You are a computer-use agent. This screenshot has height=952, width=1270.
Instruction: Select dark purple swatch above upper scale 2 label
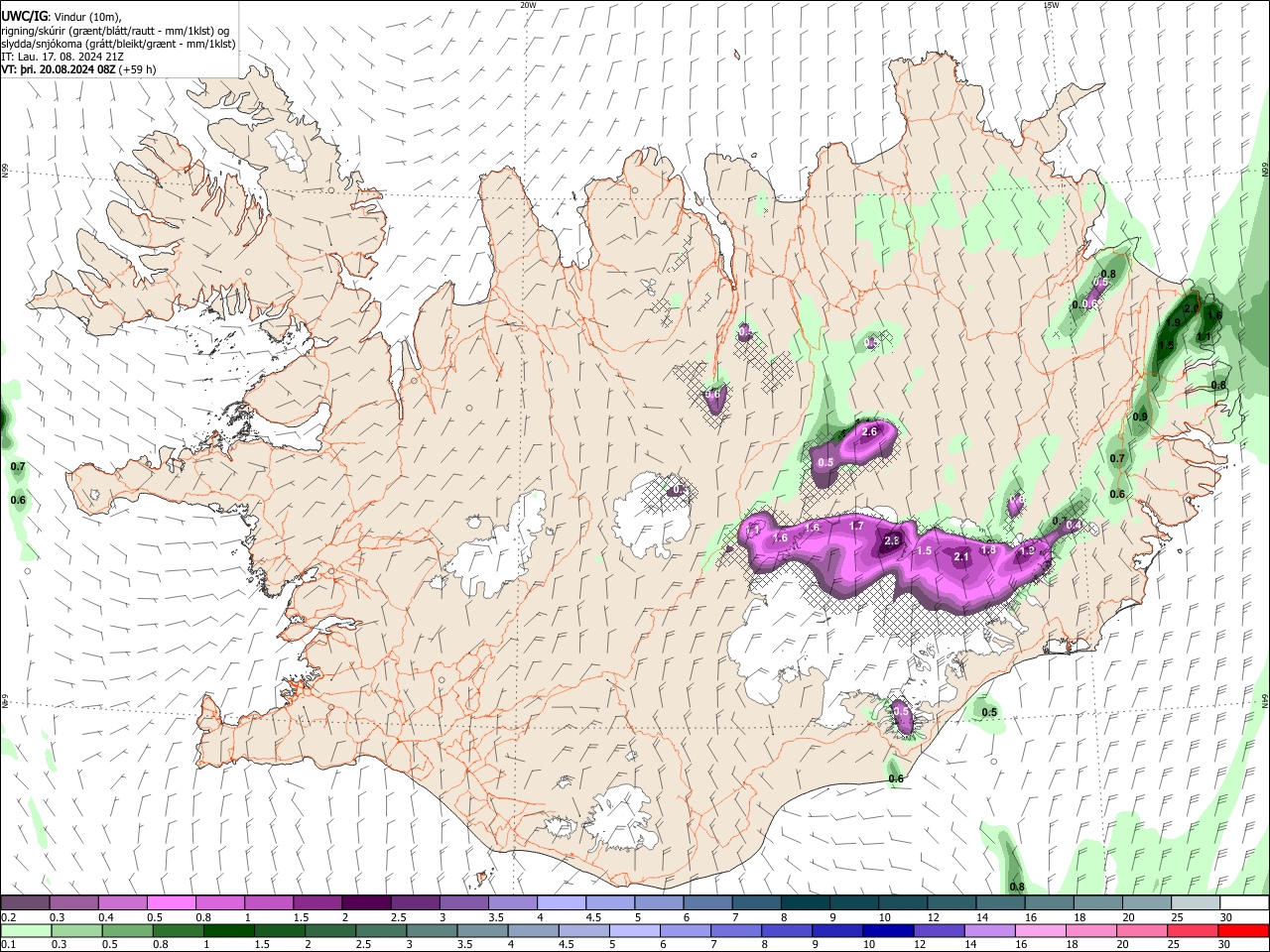(366, 903)
